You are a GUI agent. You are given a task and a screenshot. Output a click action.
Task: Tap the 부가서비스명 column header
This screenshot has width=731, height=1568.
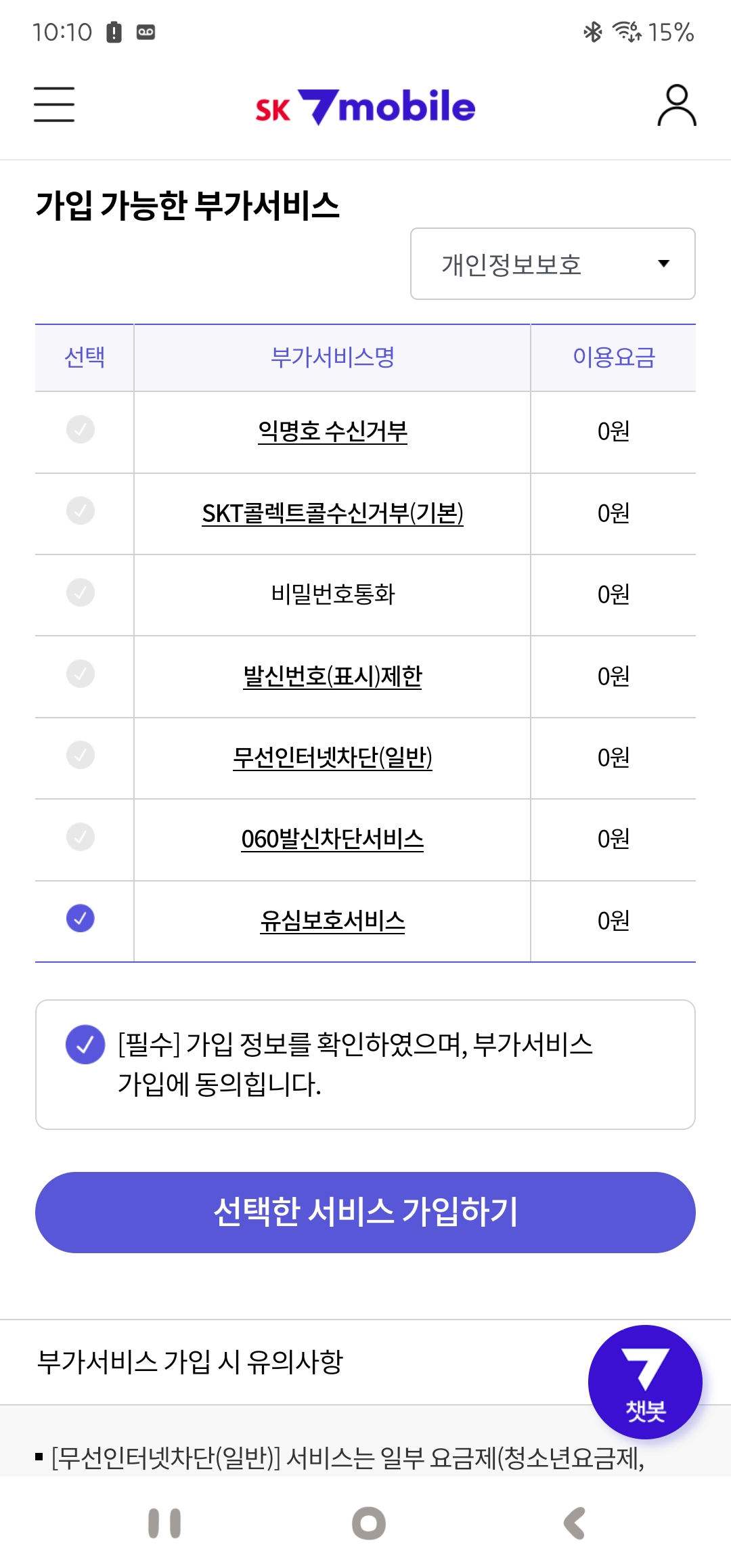click(x=332, y=357)
